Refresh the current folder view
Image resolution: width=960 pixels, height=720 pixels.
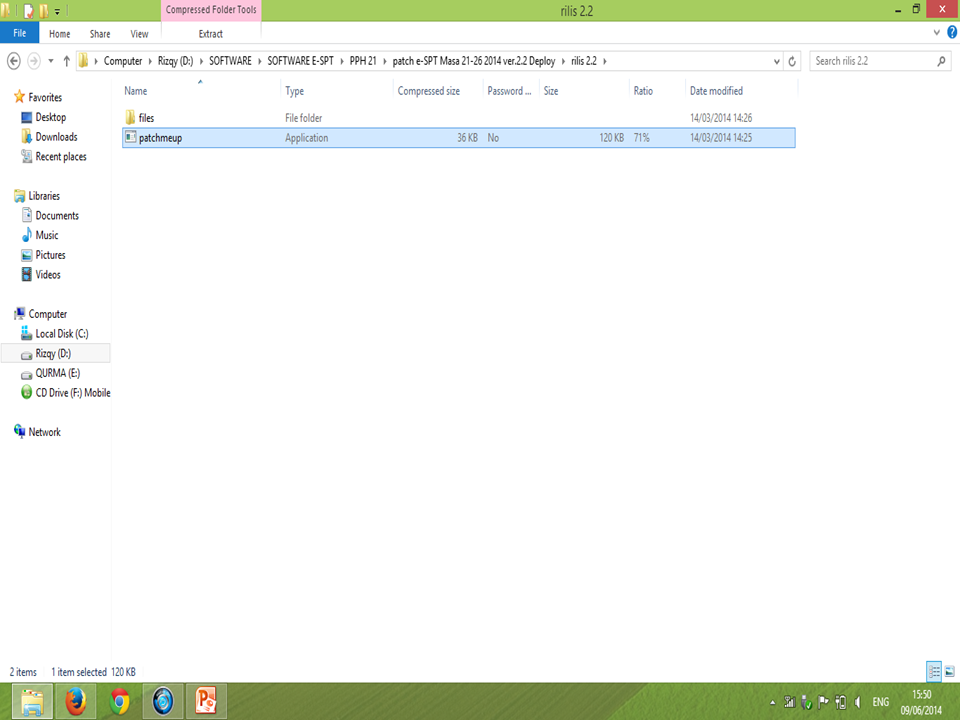pyautogui.click(x=792, y=61)
